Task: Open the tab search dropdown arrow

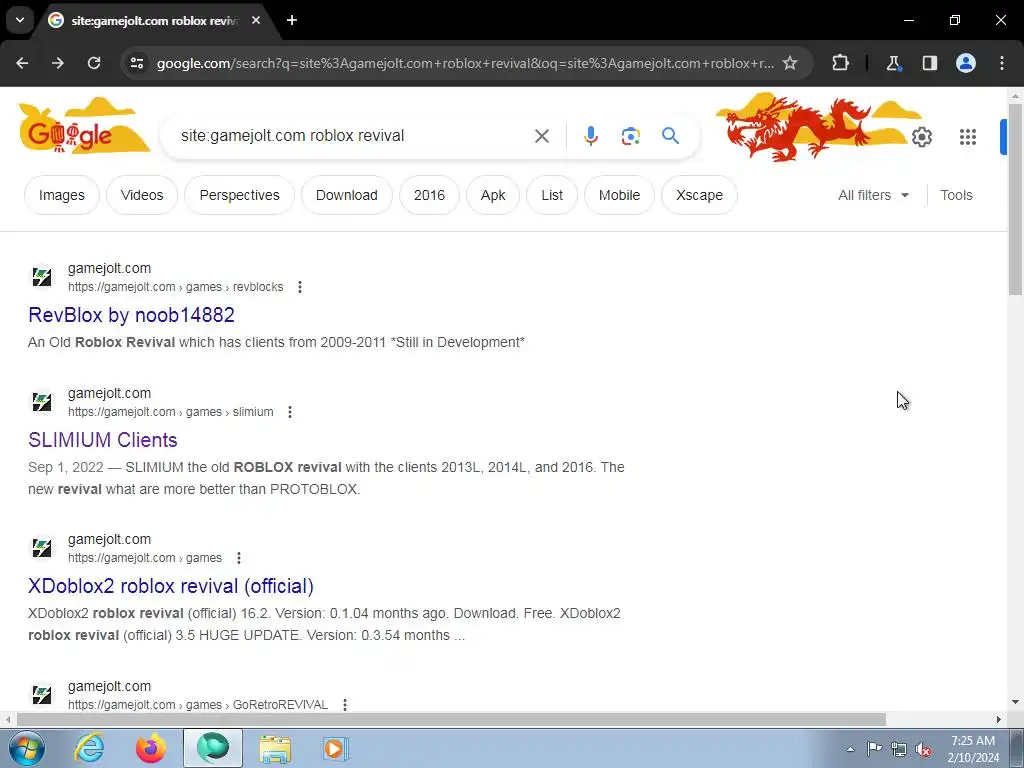Action: point(20,20)
